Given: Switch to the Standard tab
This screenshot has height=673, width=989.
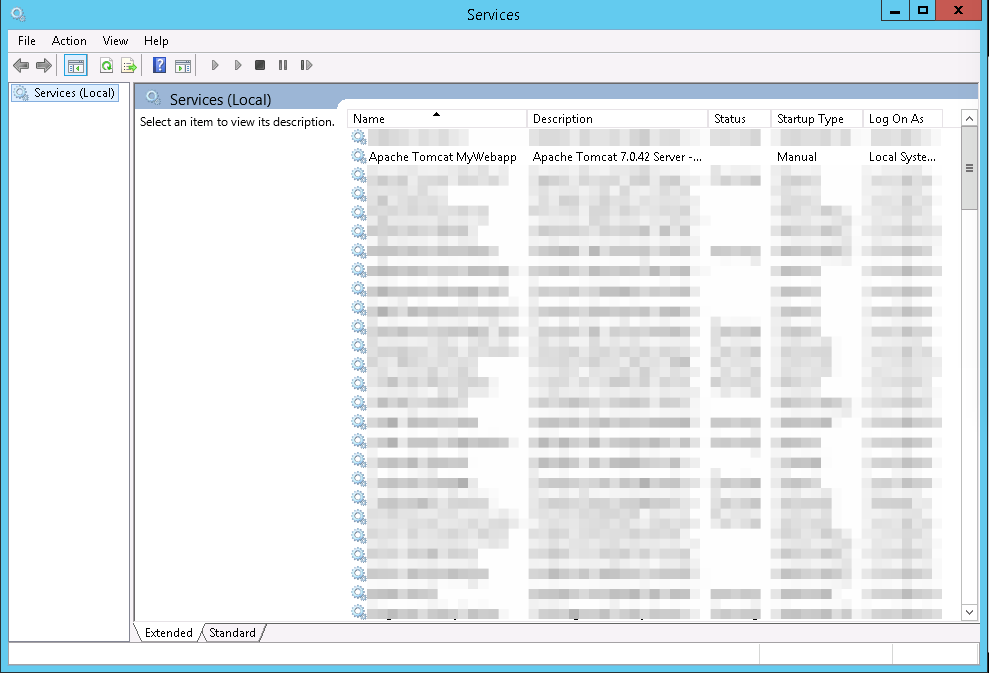Looking at the screenshot, I should [x=232, y=633].
